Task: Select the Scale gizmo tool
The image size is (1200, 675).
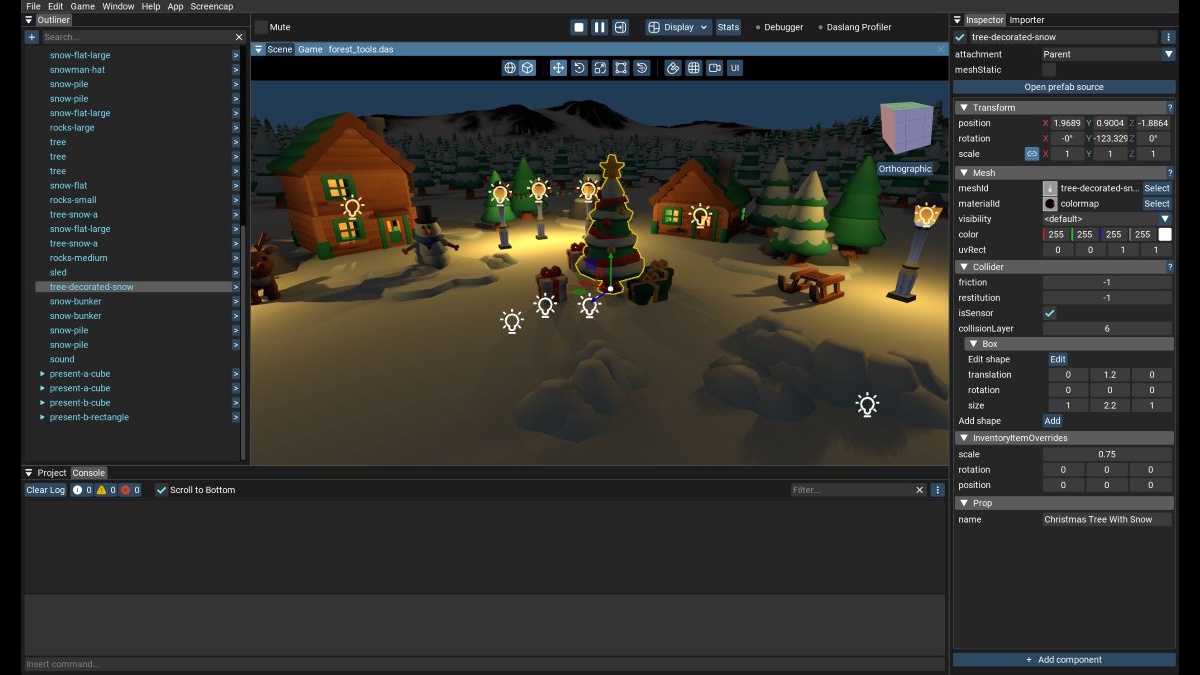Action: tap(600, 68)
